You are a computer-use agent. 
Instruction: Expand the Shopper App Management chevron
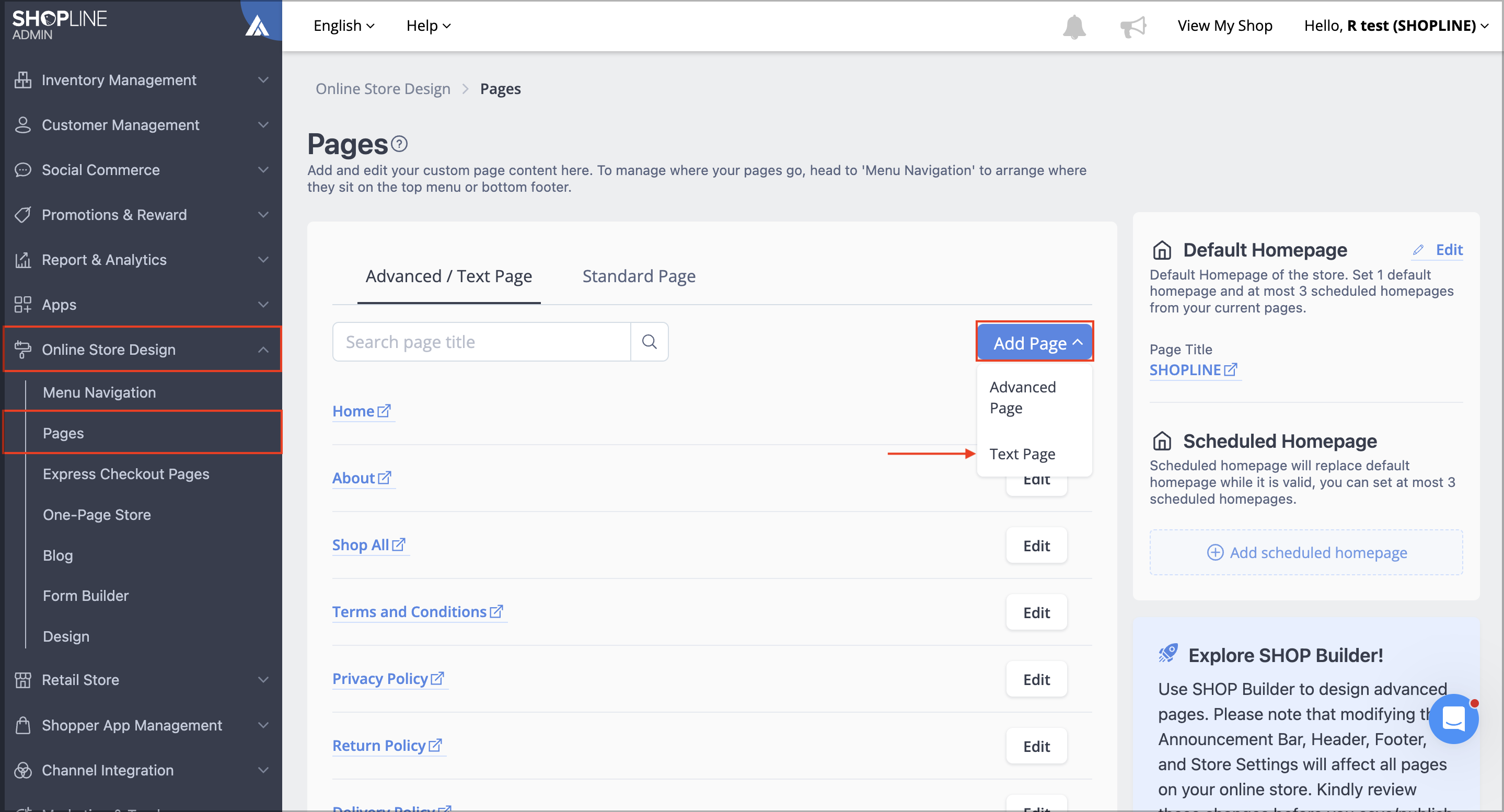point(263,726)
